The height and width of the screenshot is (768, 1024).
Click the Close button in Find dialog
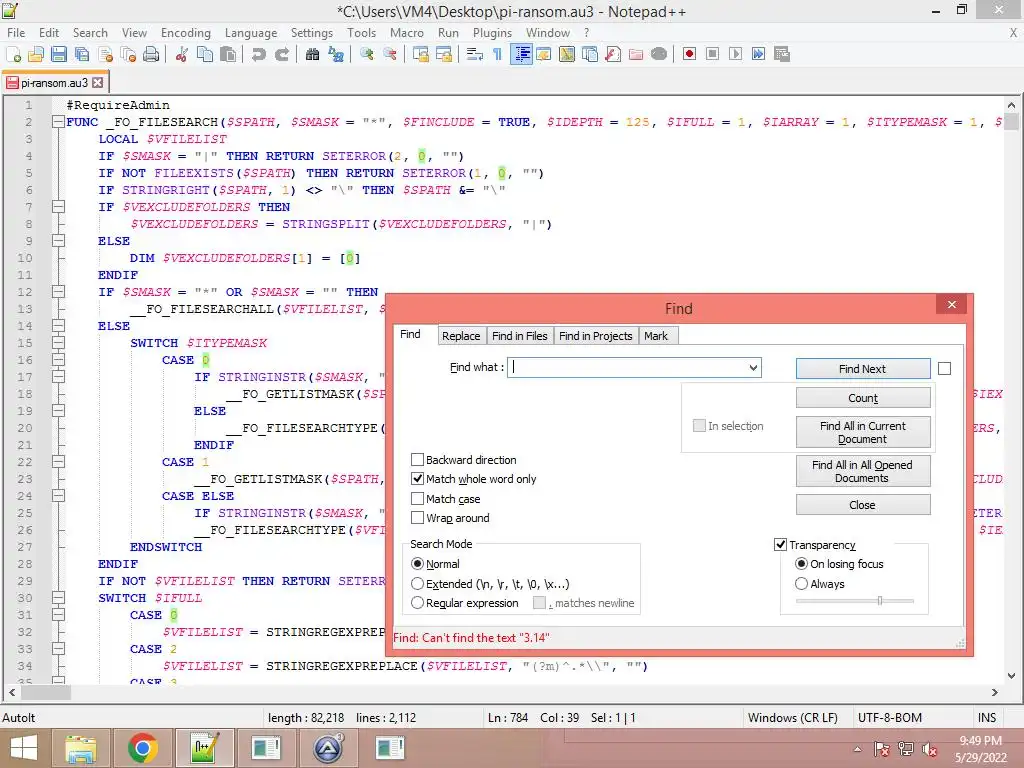(863, 505)
